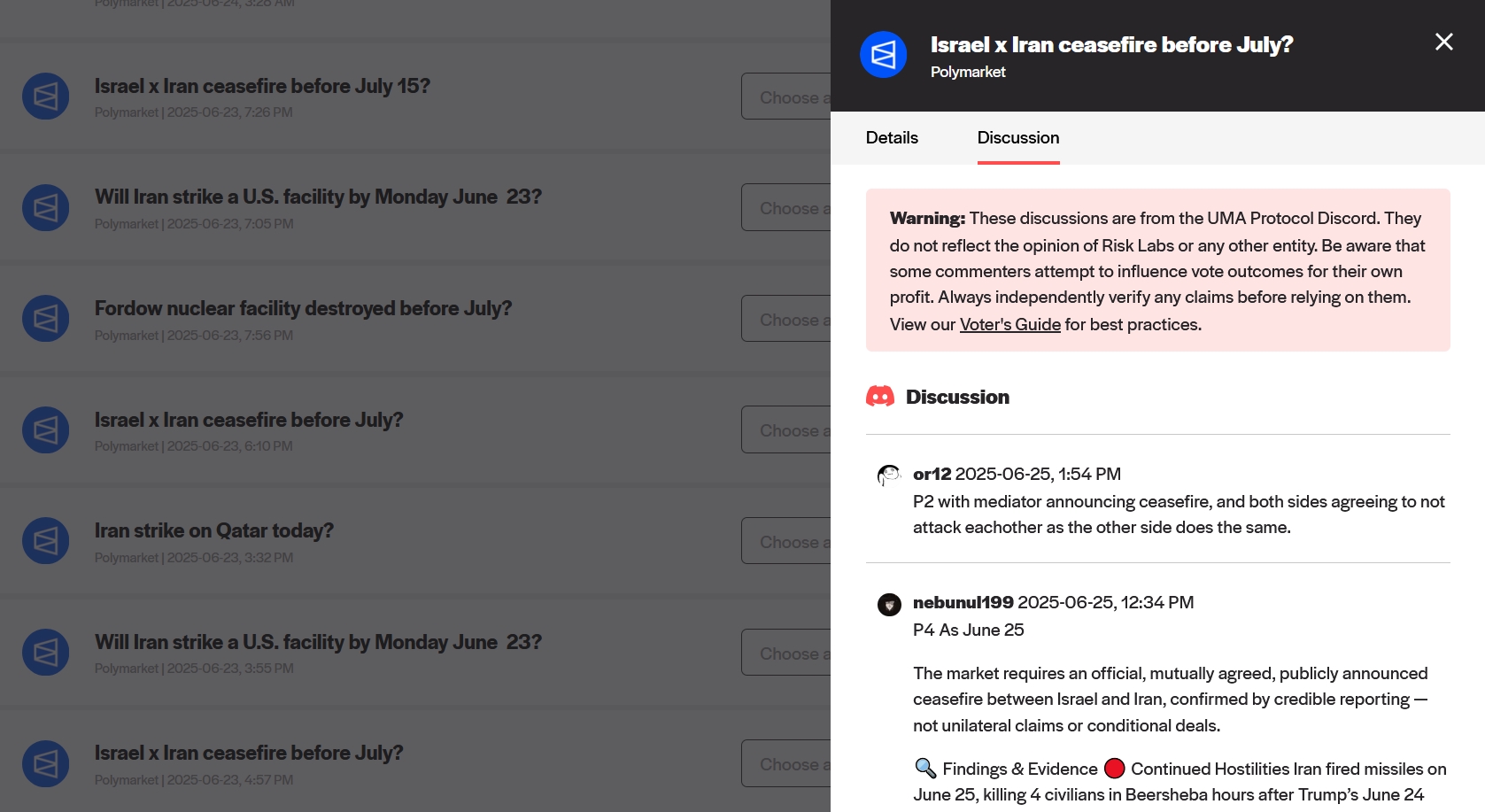This screenshot has height=812, width=1485.
Task: Click the Polymarket logo in the panel header
Action: tap(883, 55)
